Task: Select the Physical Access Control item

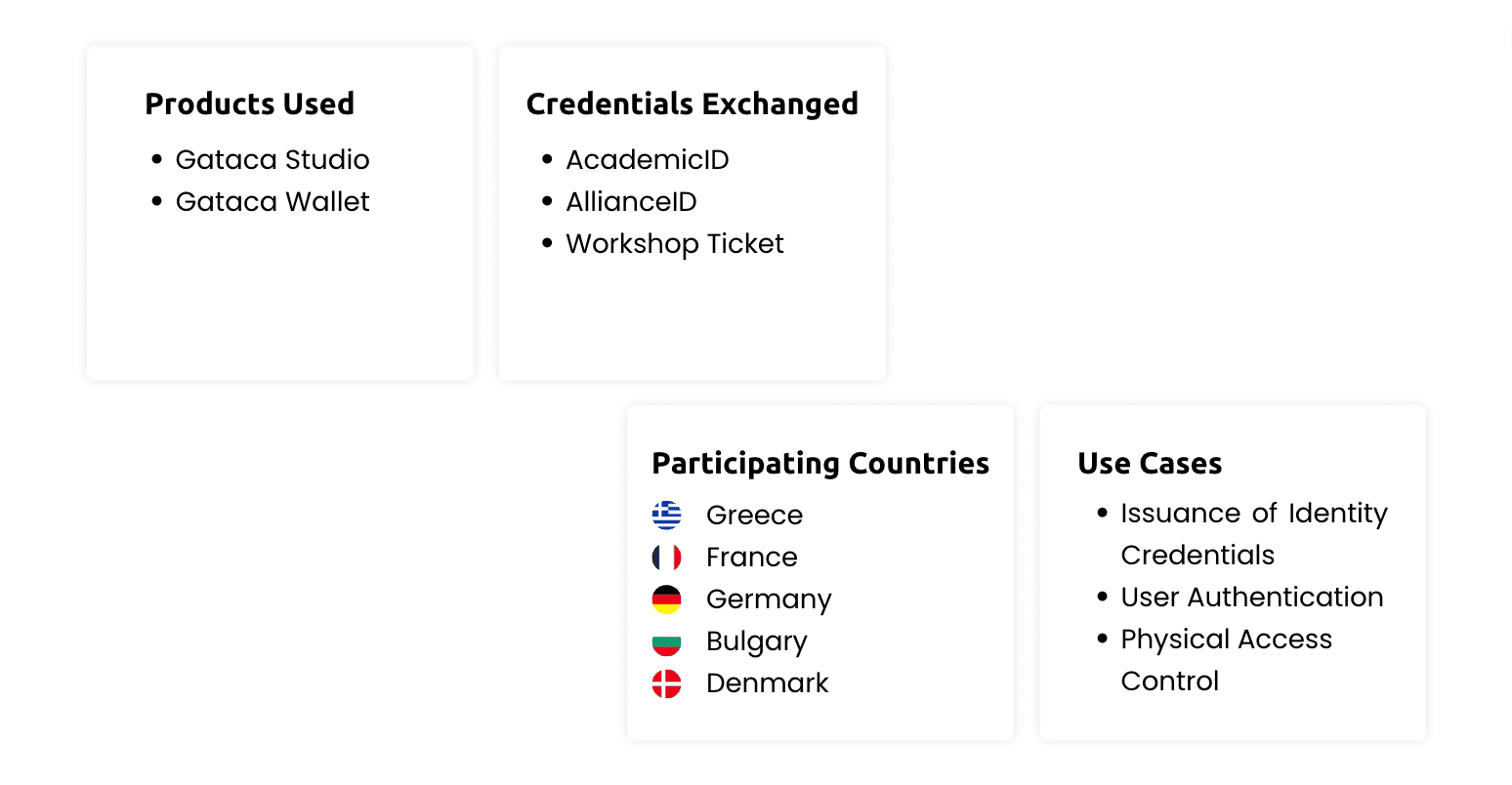Action: tap(1226, 640)
